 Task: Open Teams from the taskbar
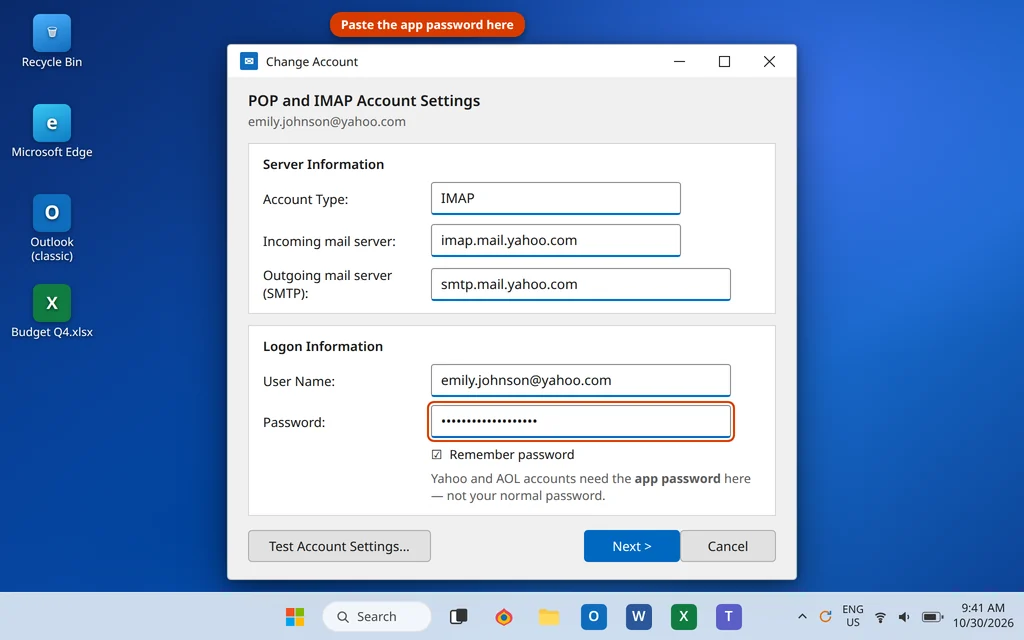pyautogui.click(x=729, y=616)
